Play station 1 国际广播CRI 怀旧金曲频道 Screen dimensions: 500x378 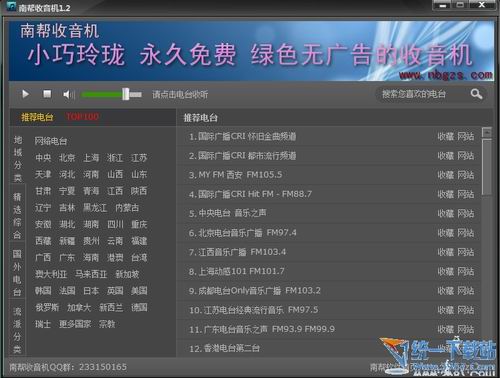(242, 136)
